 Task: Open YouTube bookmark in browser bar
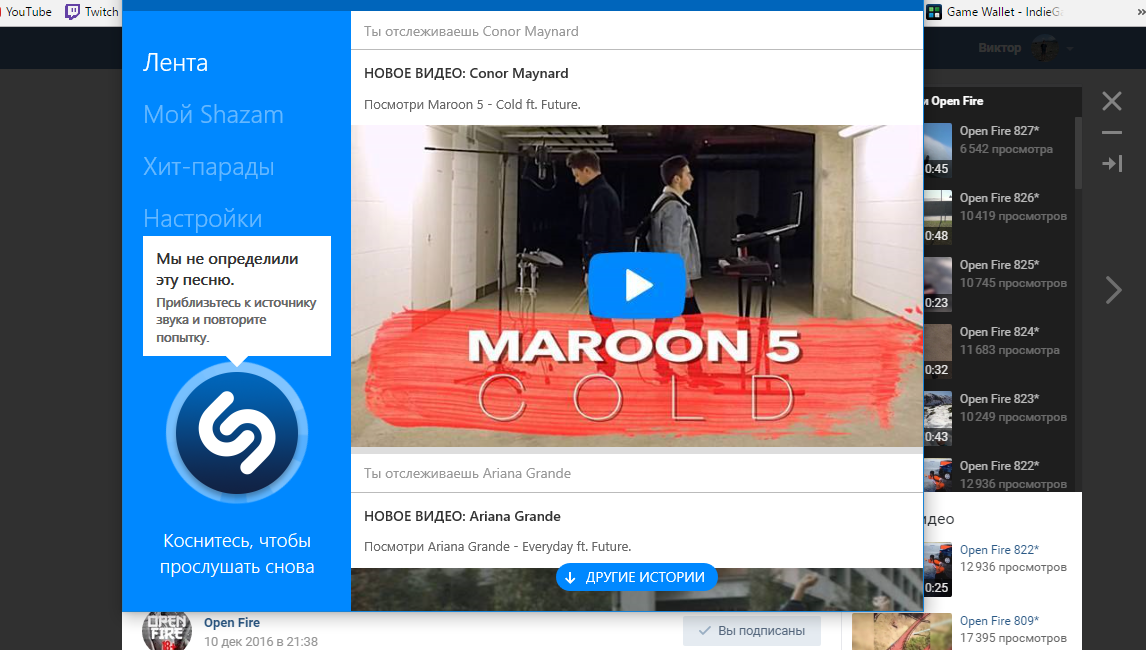[x=26, y=12]
